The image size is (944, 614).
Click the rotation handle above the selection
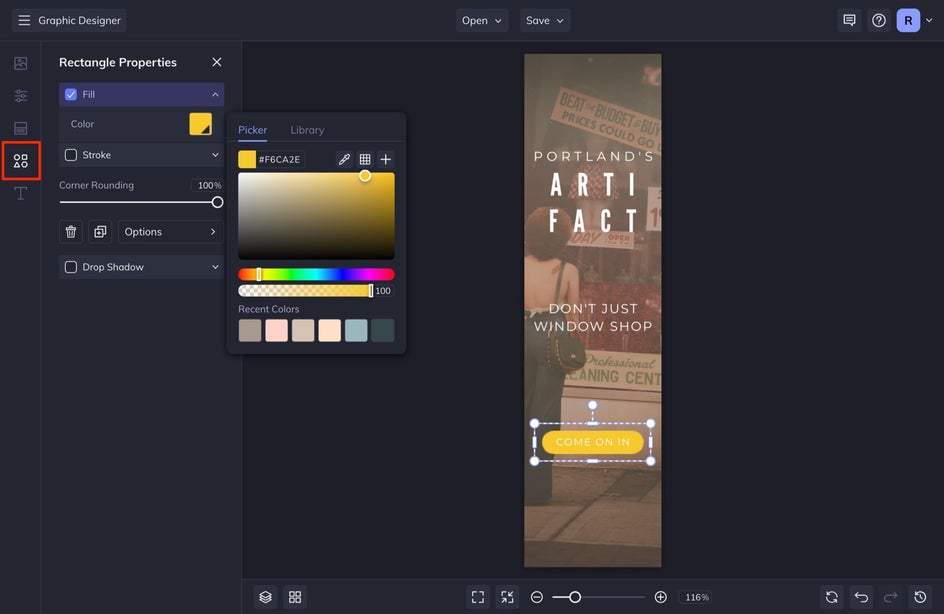point(592,405)
